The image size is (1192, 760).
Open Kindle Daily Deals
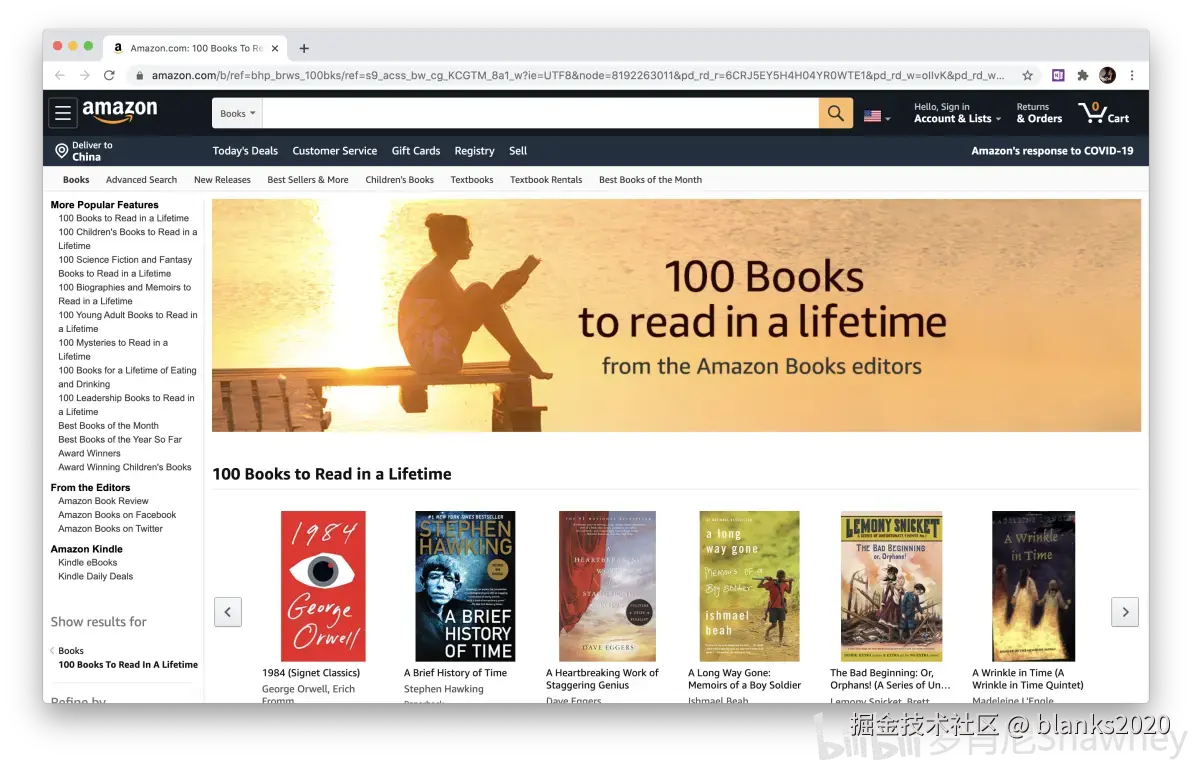coord(96,576)
